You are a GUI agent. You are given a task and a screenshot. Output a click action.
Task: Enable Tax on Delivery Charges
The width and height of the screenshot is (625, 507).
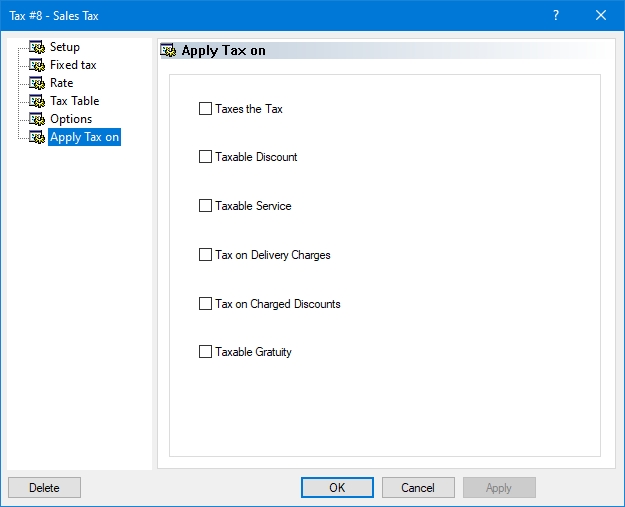point(206,255)
